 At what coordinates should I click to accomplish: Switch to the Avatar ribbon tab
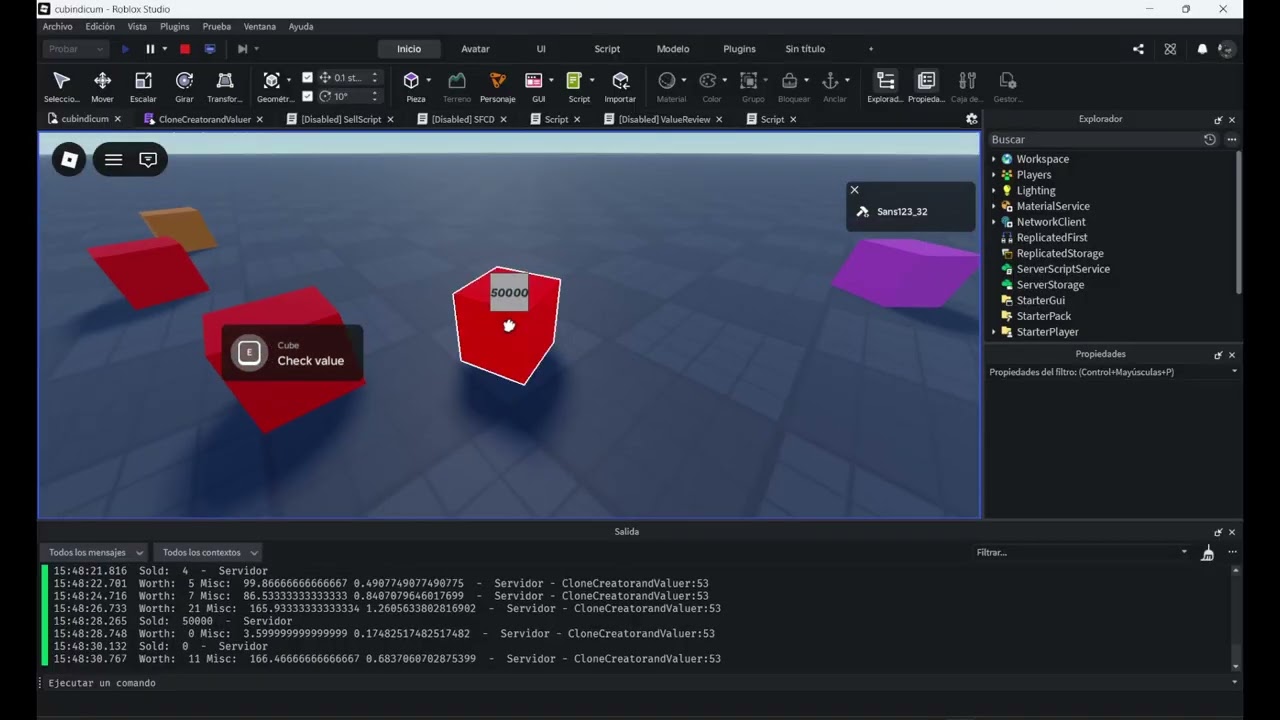(x=475, y=49)
